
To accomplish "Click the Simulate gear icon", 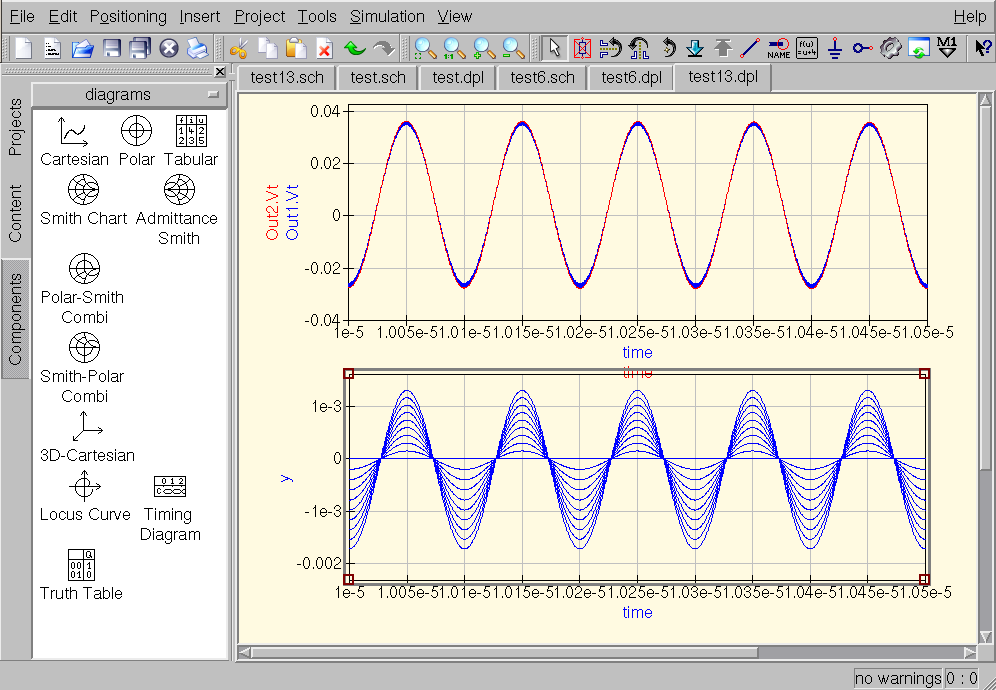I will pos(891,48).
